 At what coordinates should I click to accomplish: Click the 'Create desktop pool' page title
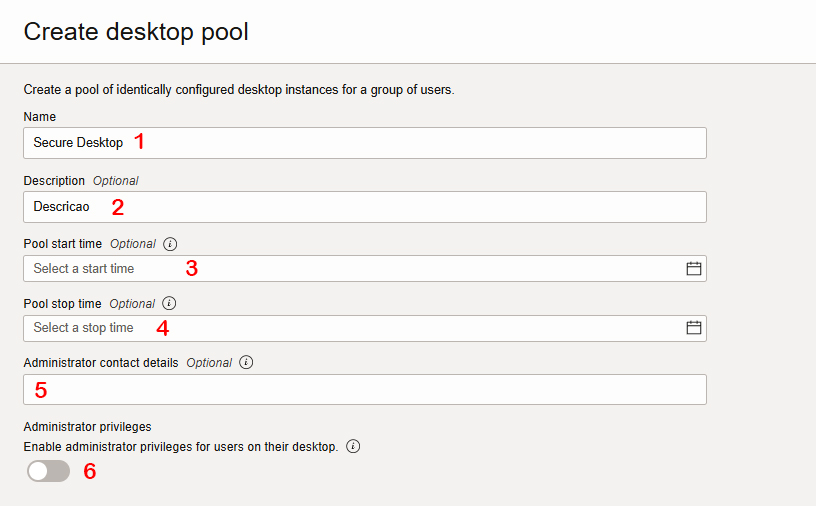[x=136, y=32]
